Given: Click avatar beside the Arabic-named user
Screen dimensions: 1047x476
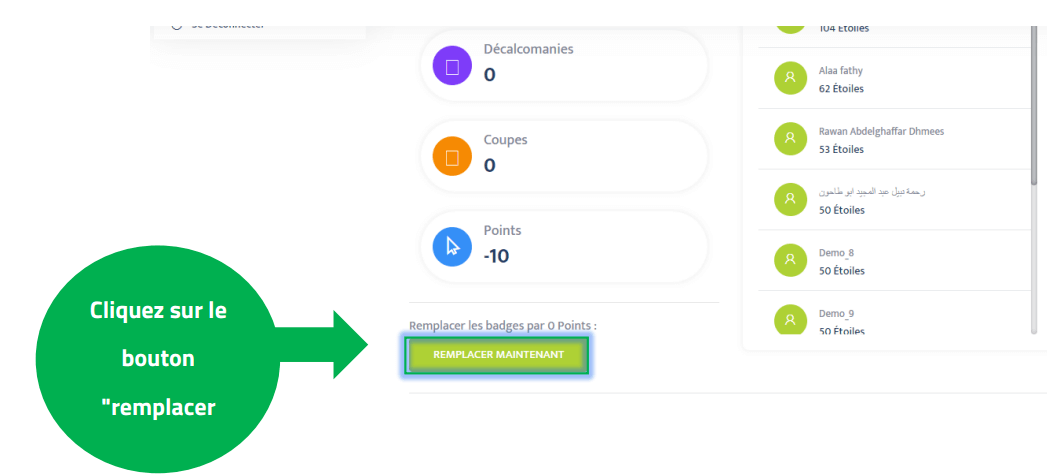Looking at the screenshot, I should [x=790, y=200].
